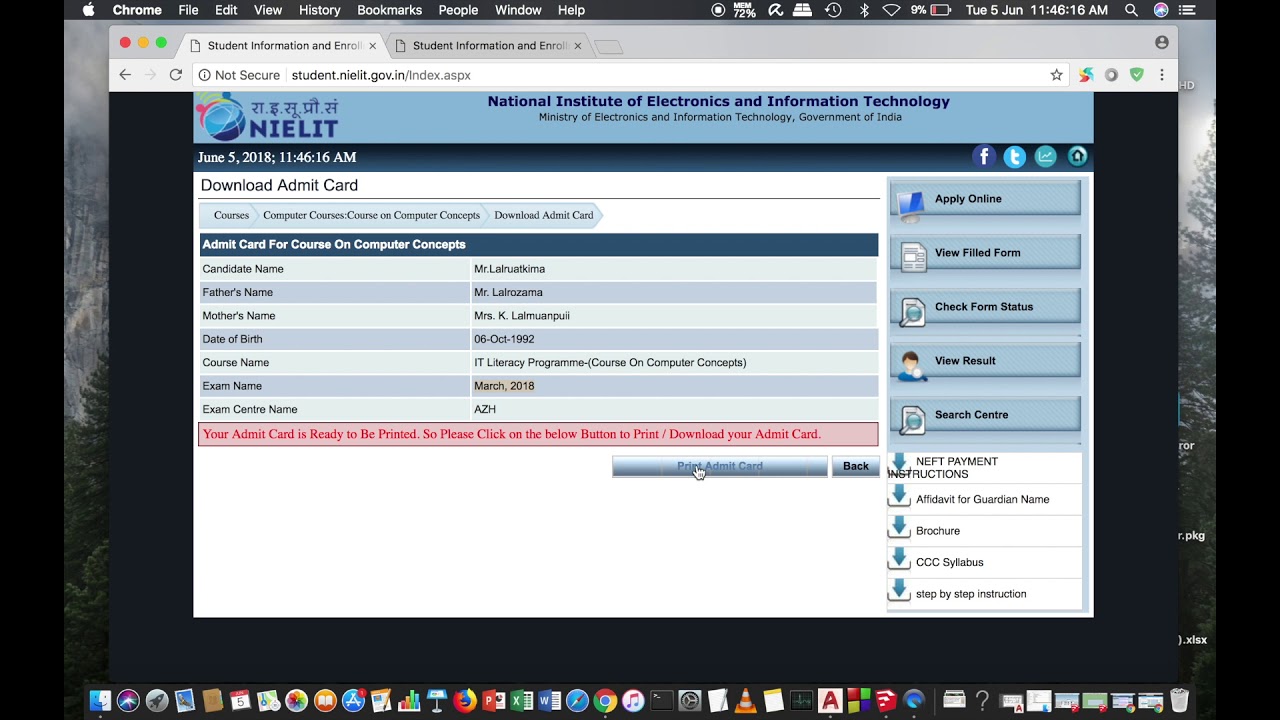Open Search Centre option
The height and width of the screenshot is (720, 1280).
985,415
